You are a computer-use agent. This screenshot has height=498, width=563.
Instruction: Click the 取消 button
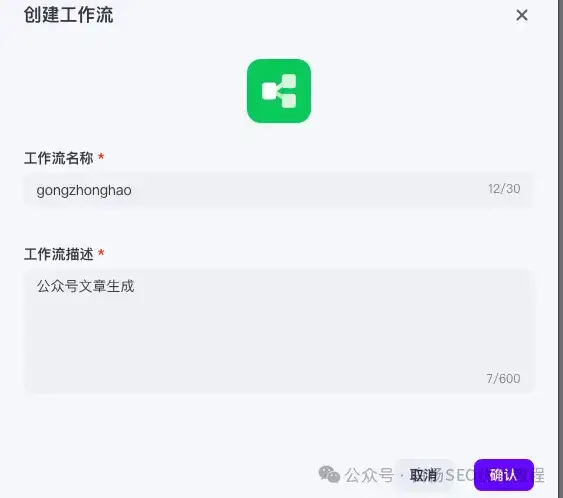[x=424, y=475]
